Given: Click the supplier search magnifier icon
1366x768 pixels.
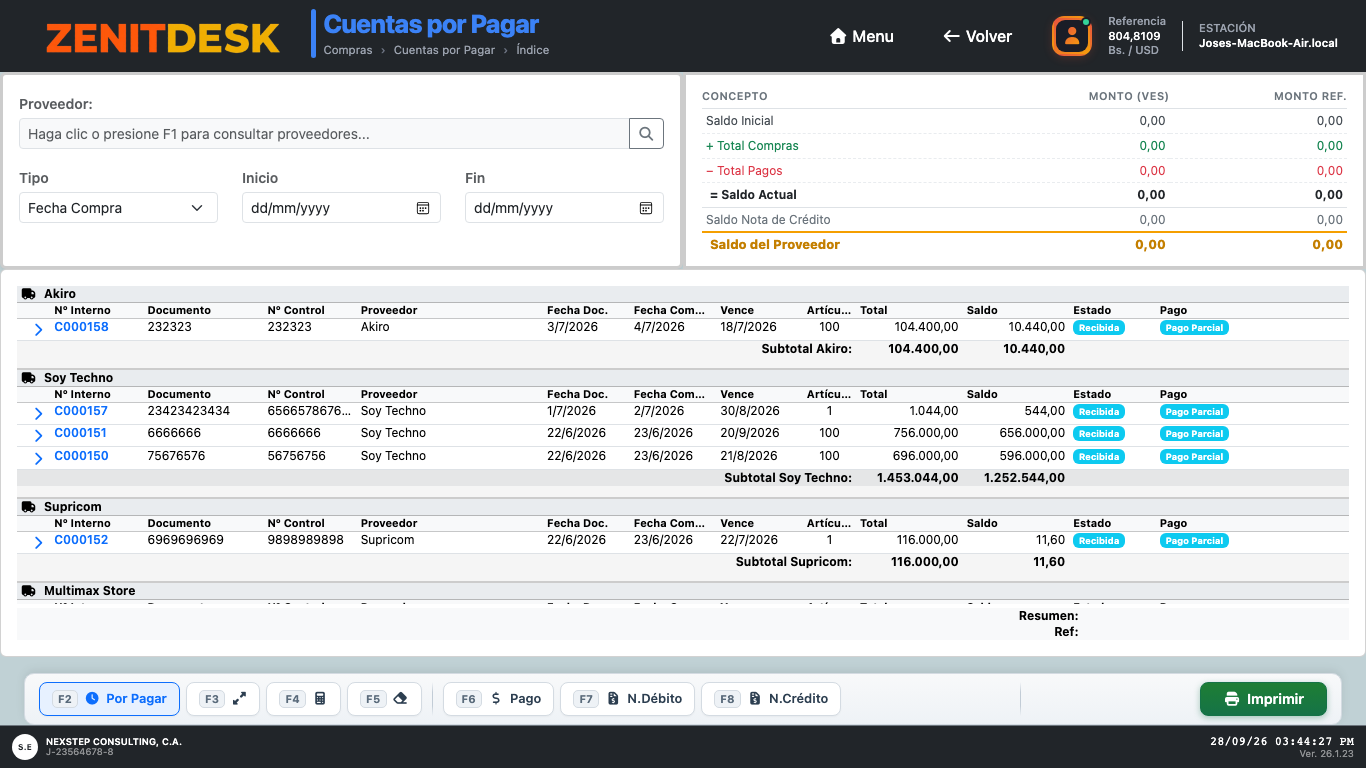Looking at the screenshot, I should click(646, 133).
